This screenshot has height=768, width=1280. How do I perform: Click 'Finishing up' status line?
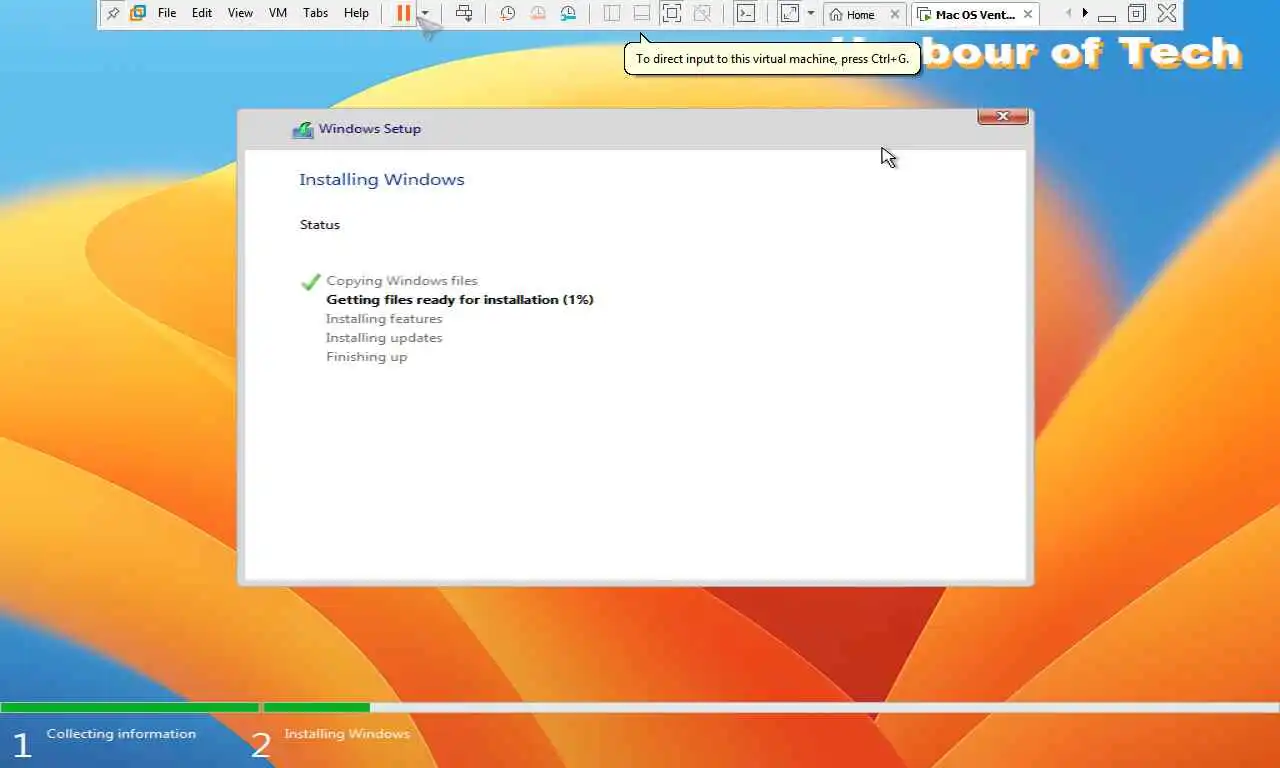click(x=367, y=357)
